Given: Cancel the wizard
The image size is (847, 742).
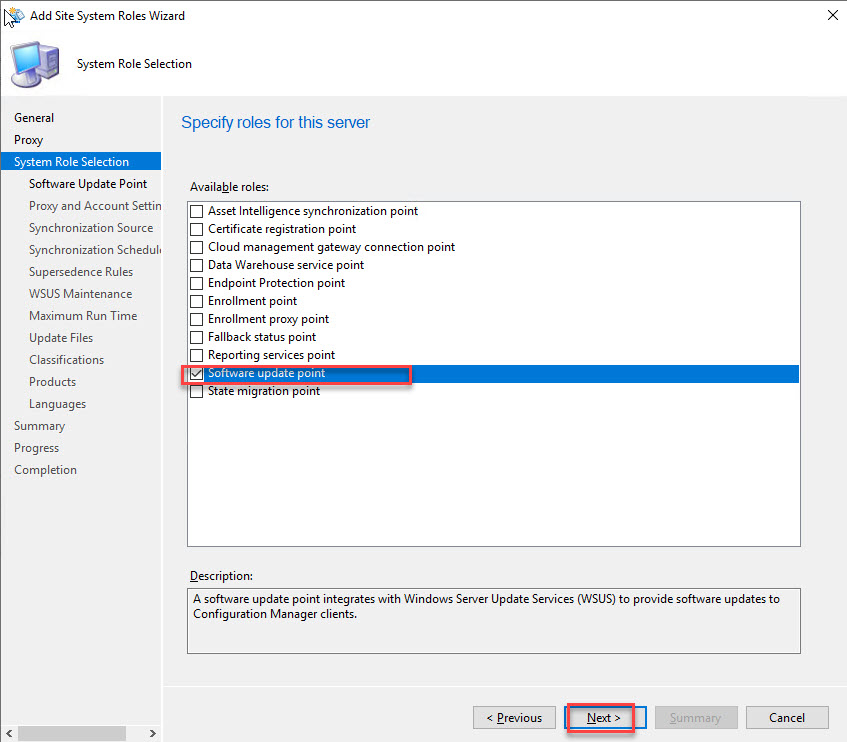Looking at the screenshot, I should tap(787, 718).
